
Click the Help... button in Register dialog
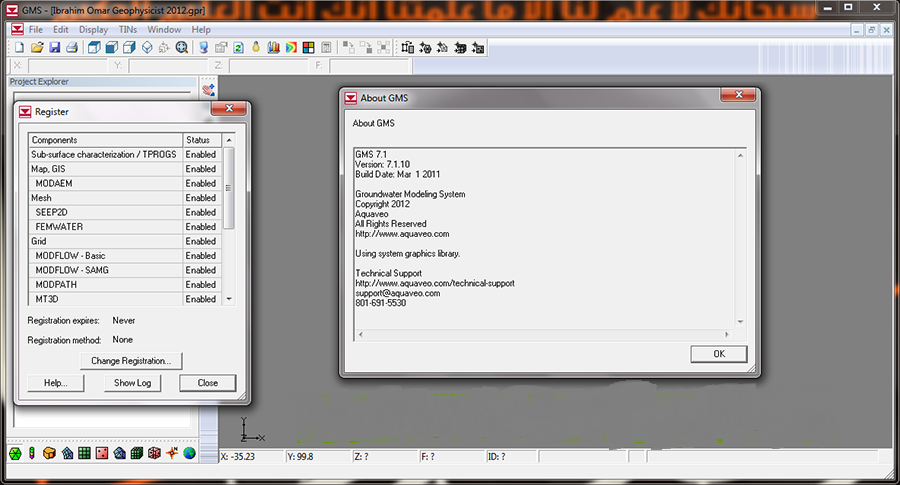pyautogui.click(x=56, y=383)
